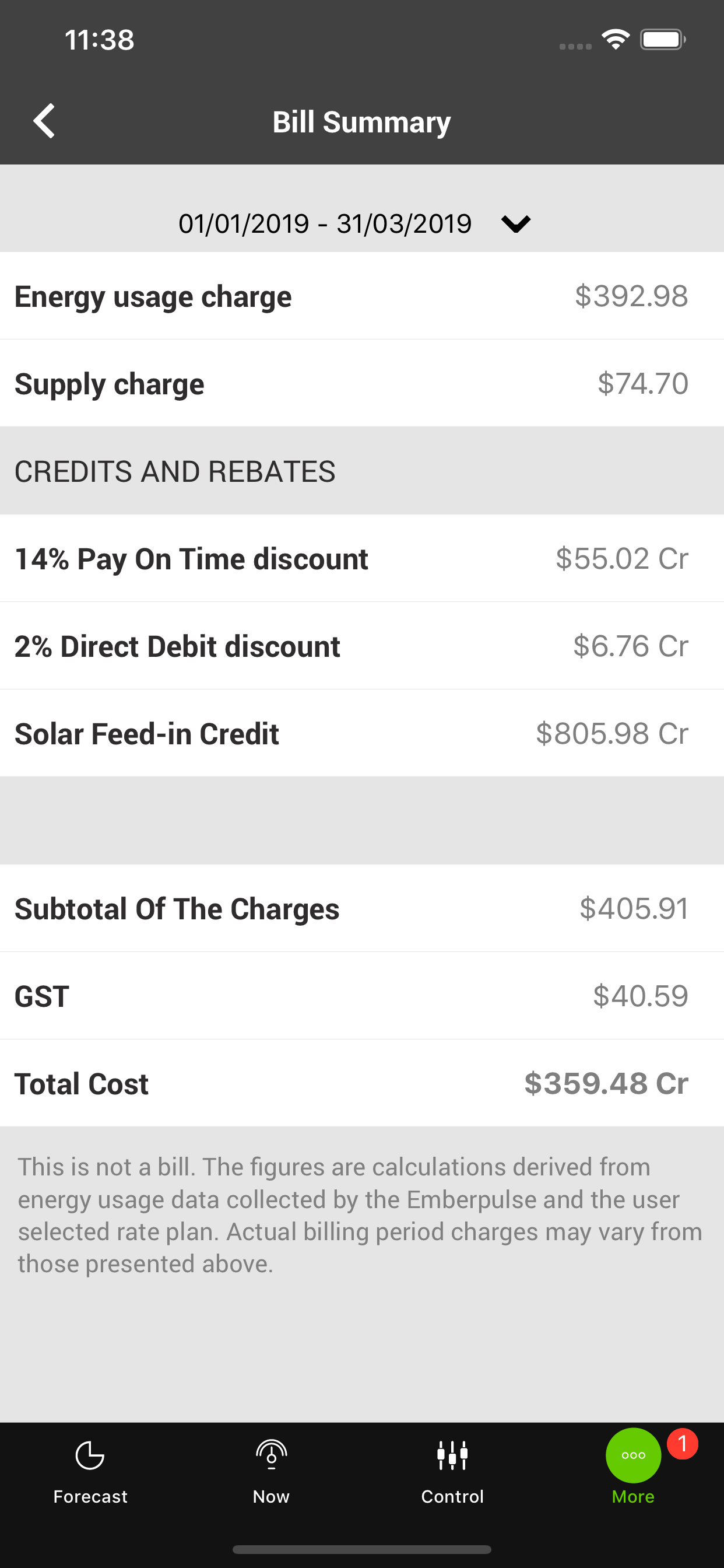Image resolution: width=724 pixels, height=1568 pixels.
Task: Open the Control sliders icon
Action: (x=452, y=1455)
